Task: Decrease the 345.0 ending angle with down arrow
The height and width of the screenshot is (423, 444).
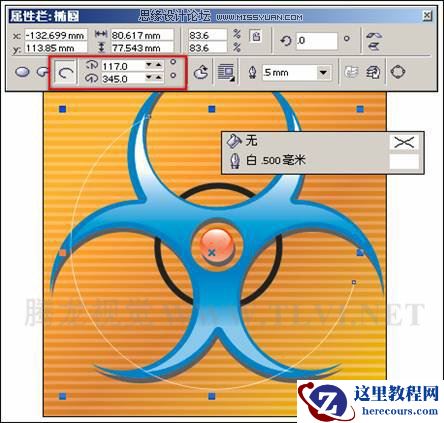Action: point(149,78)
